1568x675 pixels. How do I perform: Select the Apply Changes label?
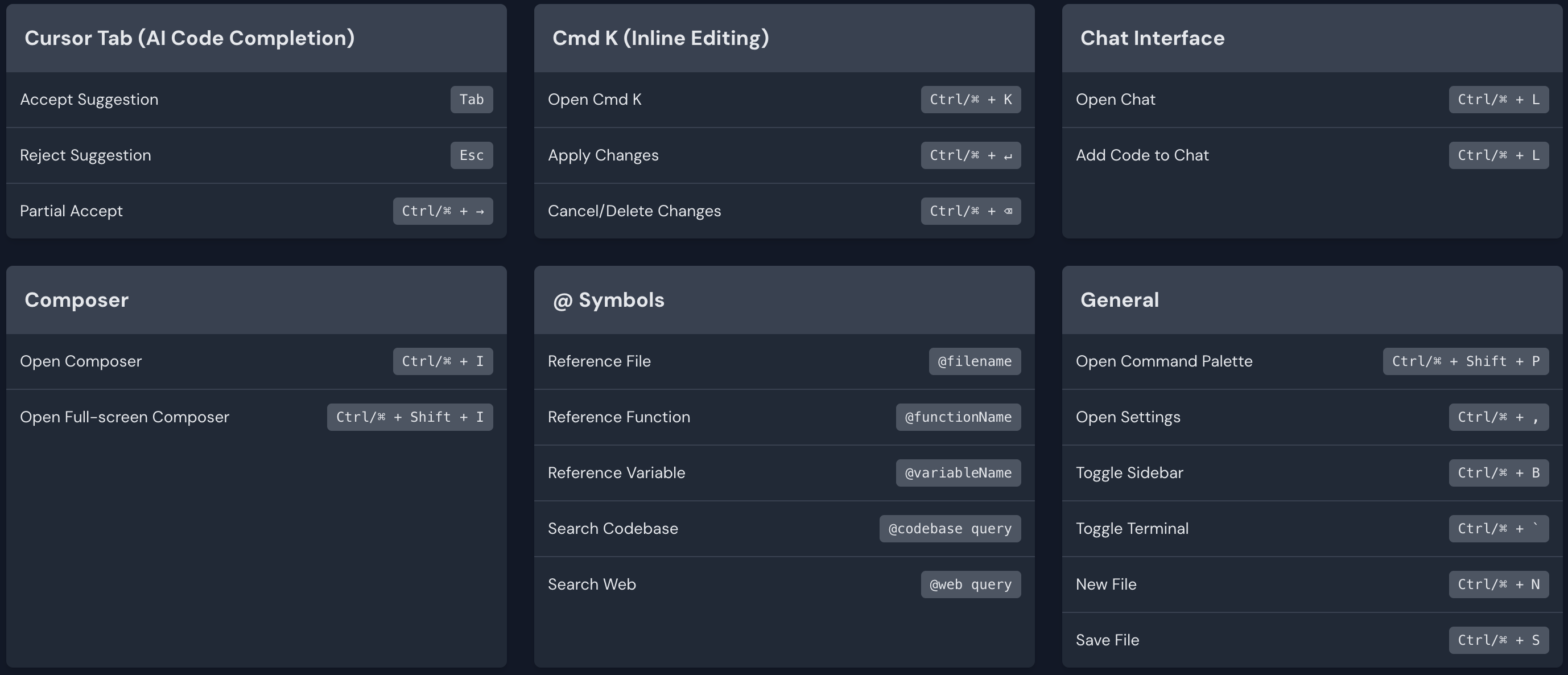(x=603, y=155)
